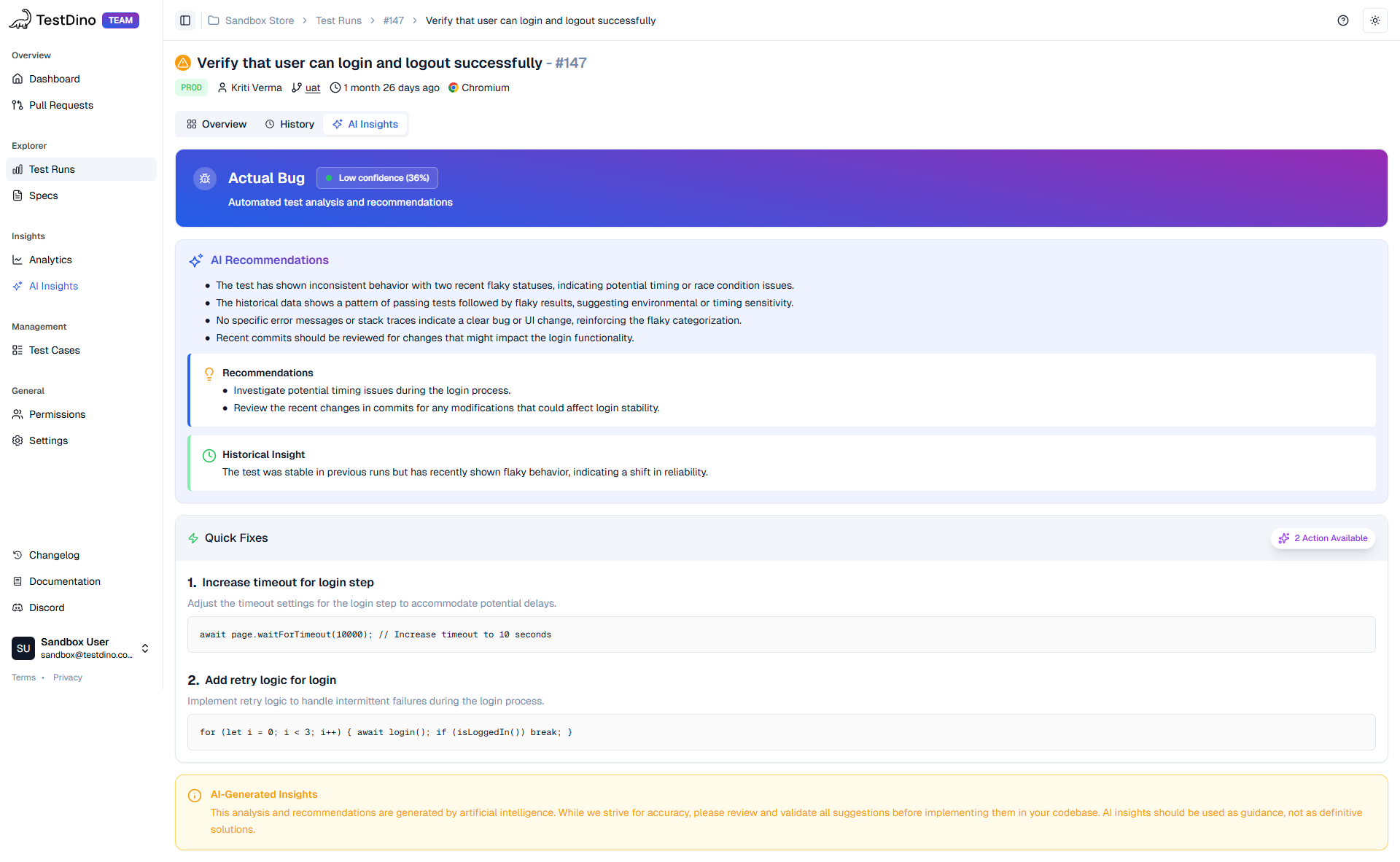This screenshot has height=862, width=1400.
Task: Go to Pull Requests in sidebar
Action: coord(61,105)
